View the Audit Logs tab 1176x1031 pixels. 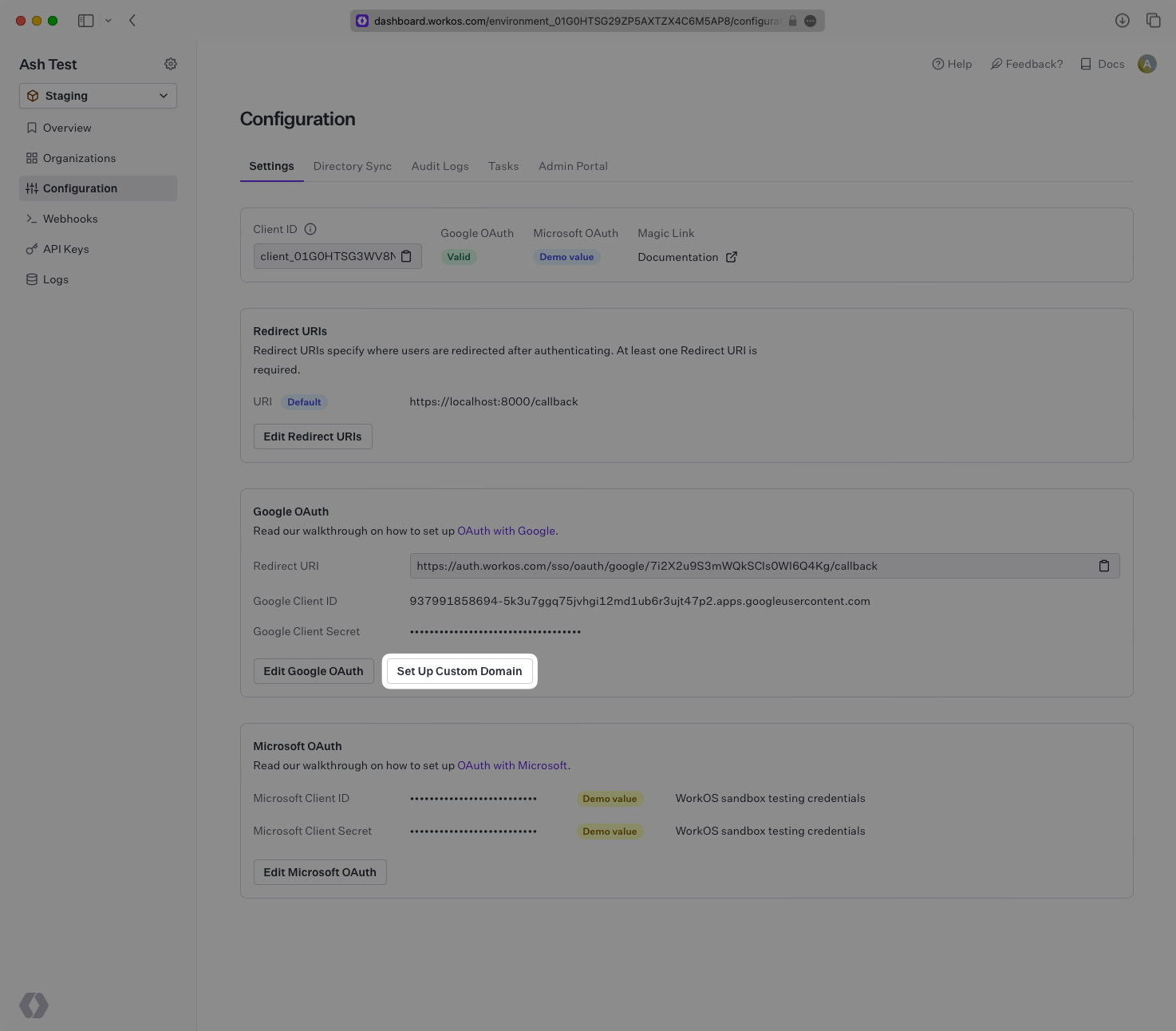tap(440, 166)
